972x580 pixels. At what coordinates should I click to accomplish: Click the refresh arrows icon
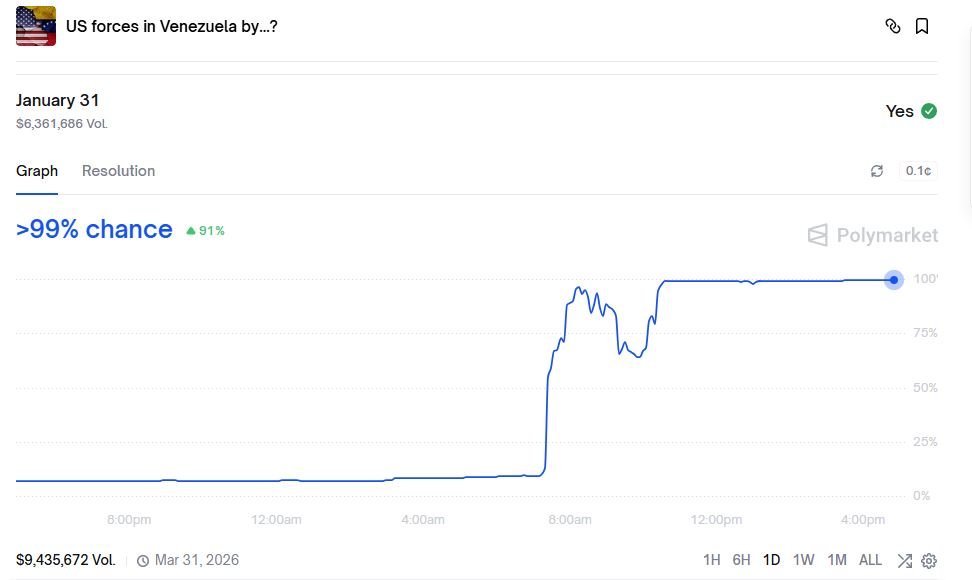coord(877,171)
